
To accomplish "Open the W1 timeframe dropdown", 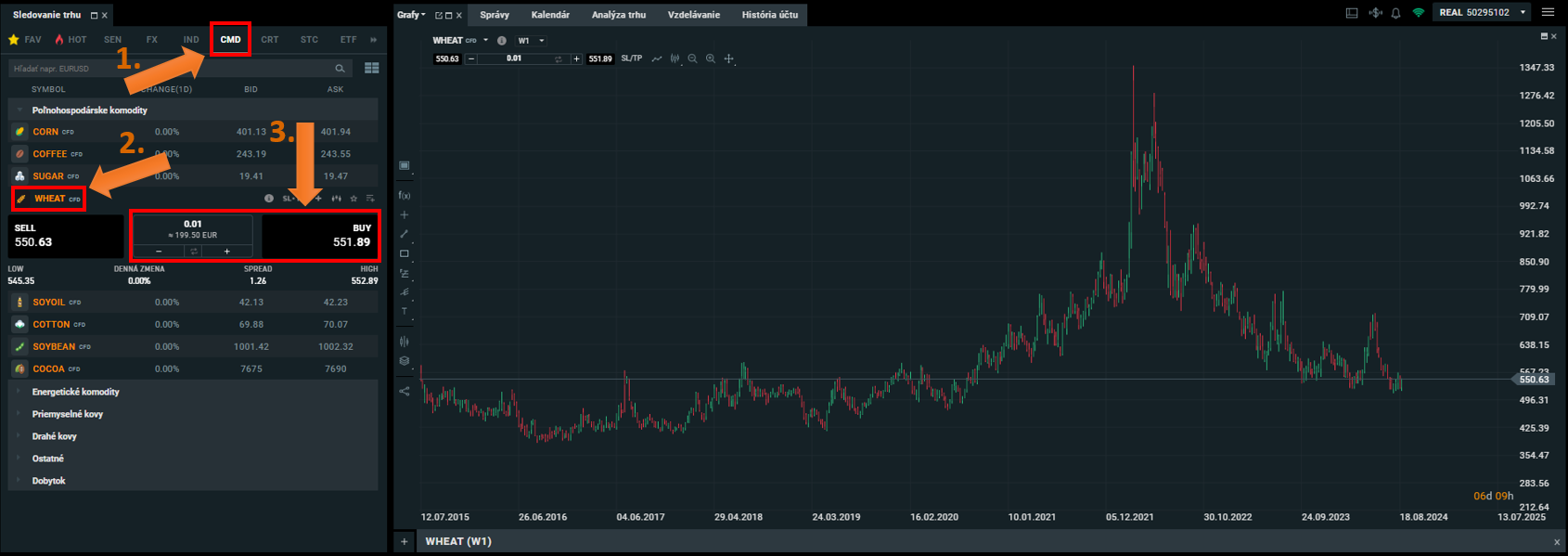I will pyautogui.click(x=531, y=41).
